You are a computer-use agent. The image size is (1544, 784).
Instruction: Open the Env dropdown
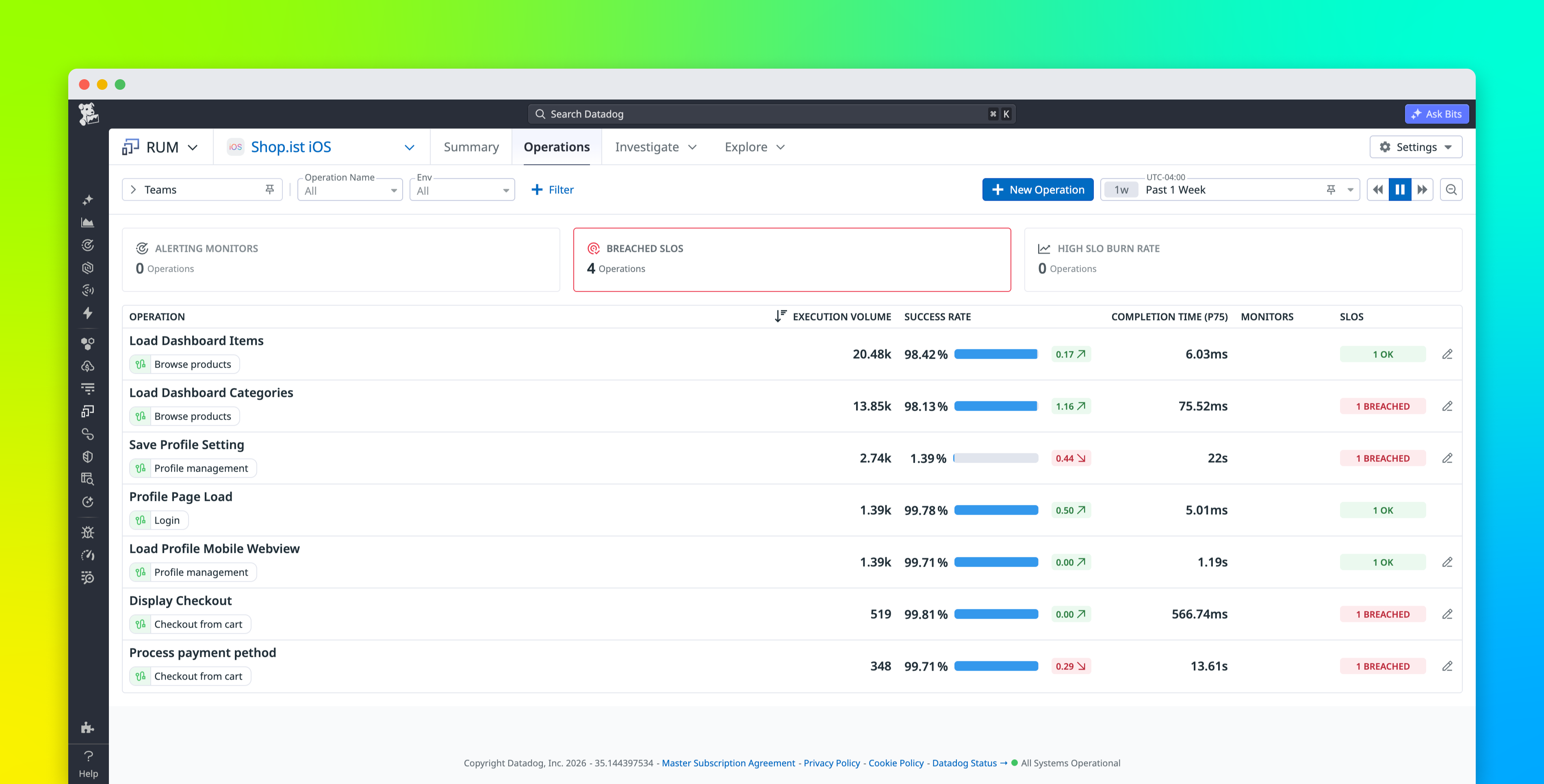pos(462,190)
